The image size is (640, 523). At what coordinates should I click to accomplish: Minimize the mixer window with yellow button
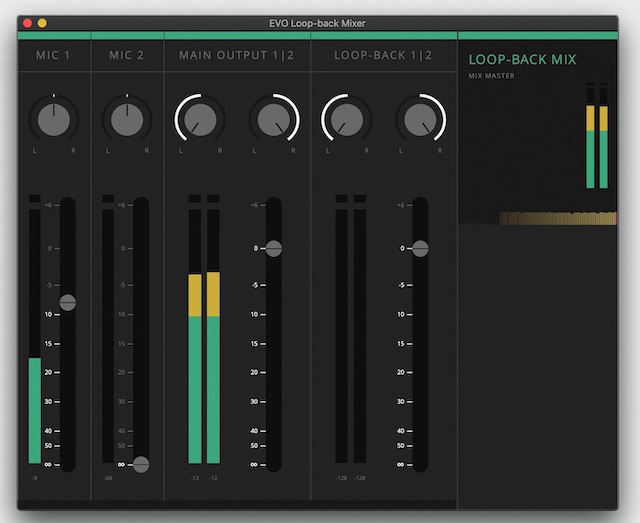pos(42,23)
